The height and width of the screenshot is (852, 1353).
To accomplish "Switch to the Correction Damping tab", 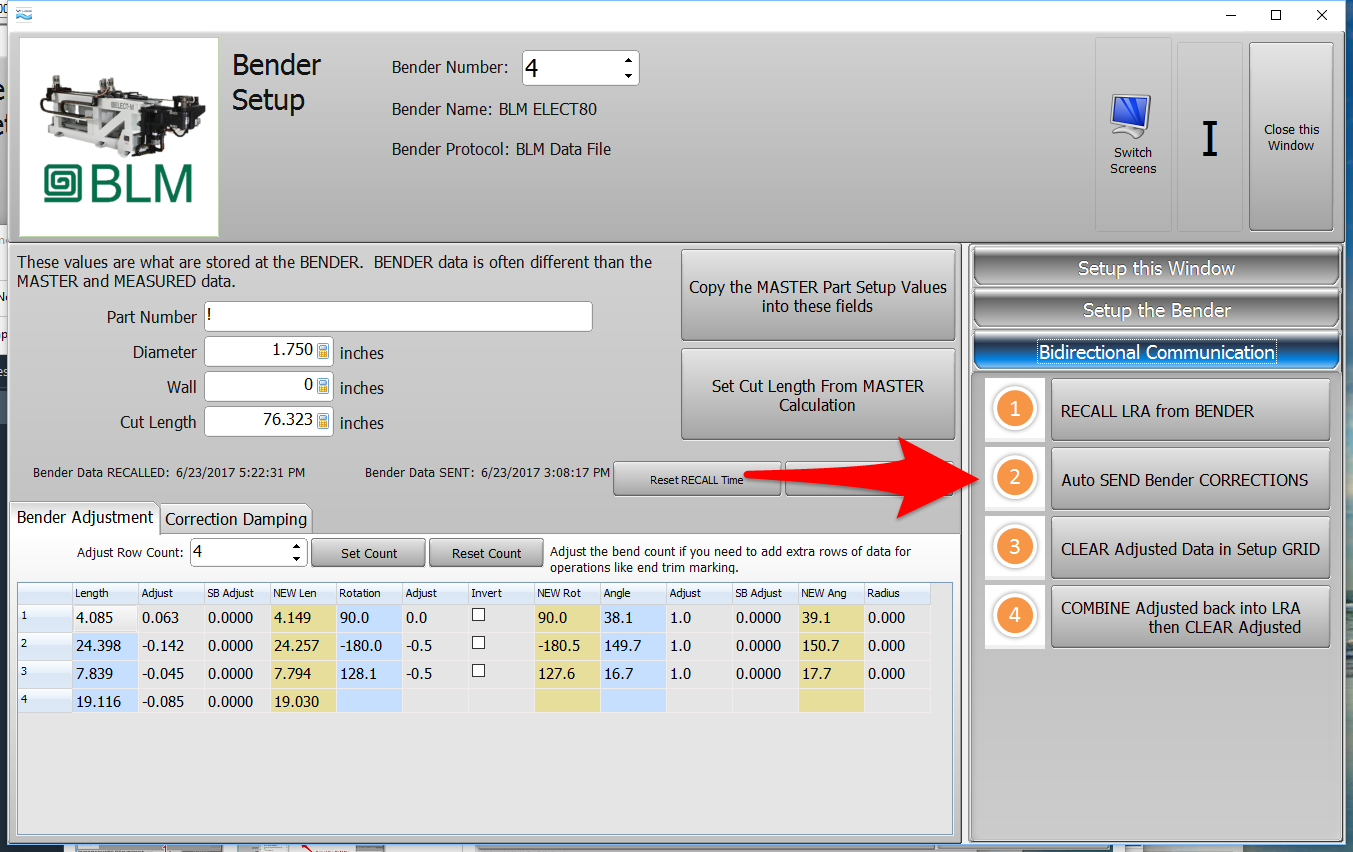I will [236, 519].
